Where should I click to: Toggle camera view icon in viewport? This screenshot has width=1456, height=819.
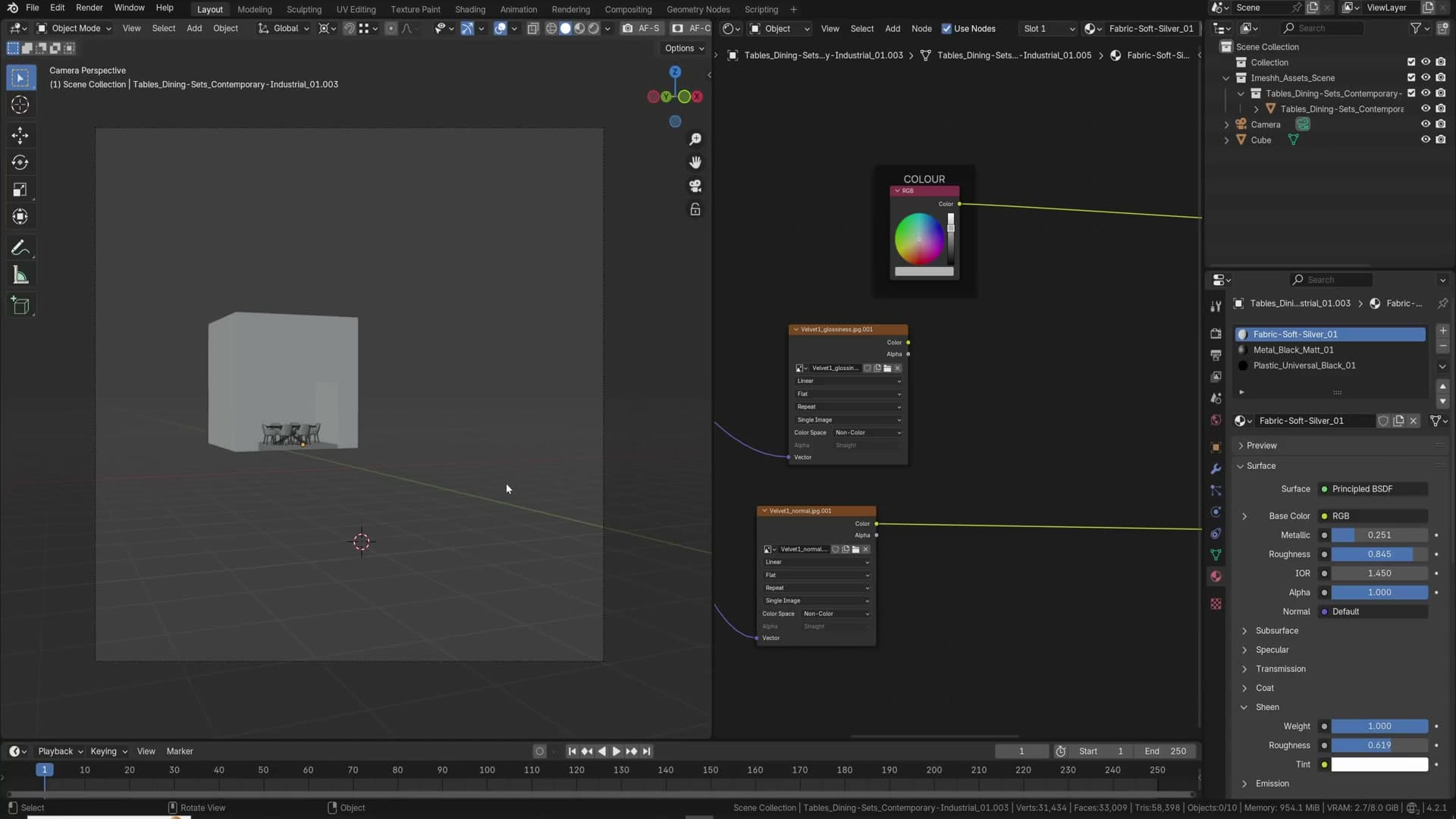695,186
